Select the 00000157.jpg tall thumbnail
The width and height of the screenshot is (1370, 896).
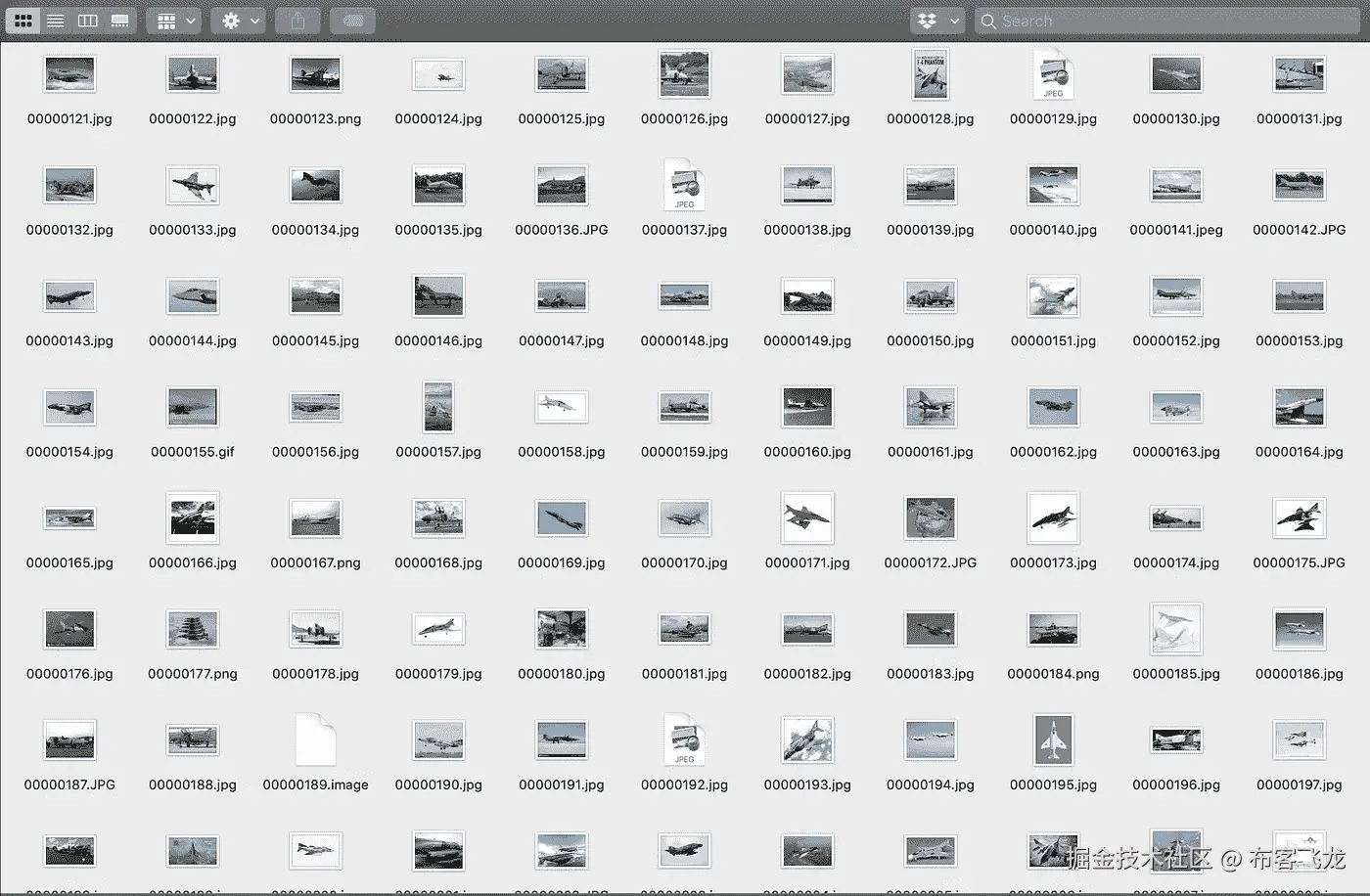click(438, 407)
